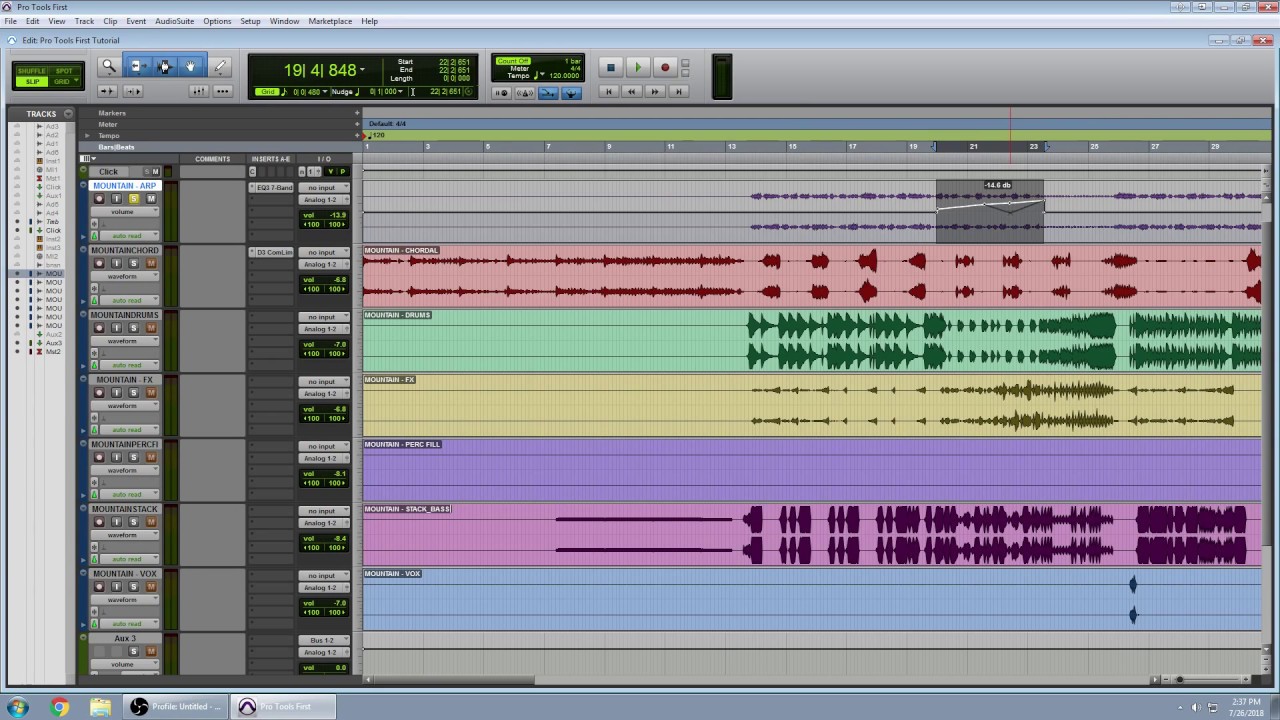The height and width of the screenshot is (720, 1280).
Task: Select the Zoomer (magnifier) tool
Action: 109,67
